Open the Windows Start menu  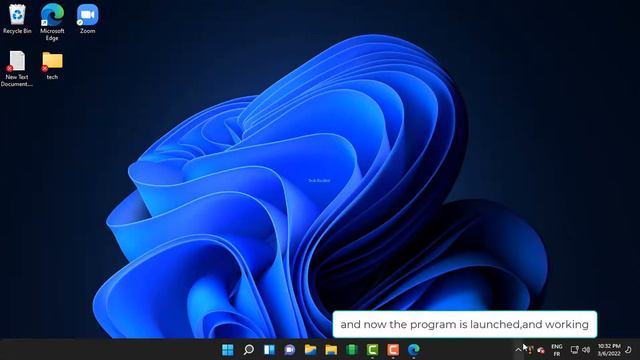(x=228, y=350)
